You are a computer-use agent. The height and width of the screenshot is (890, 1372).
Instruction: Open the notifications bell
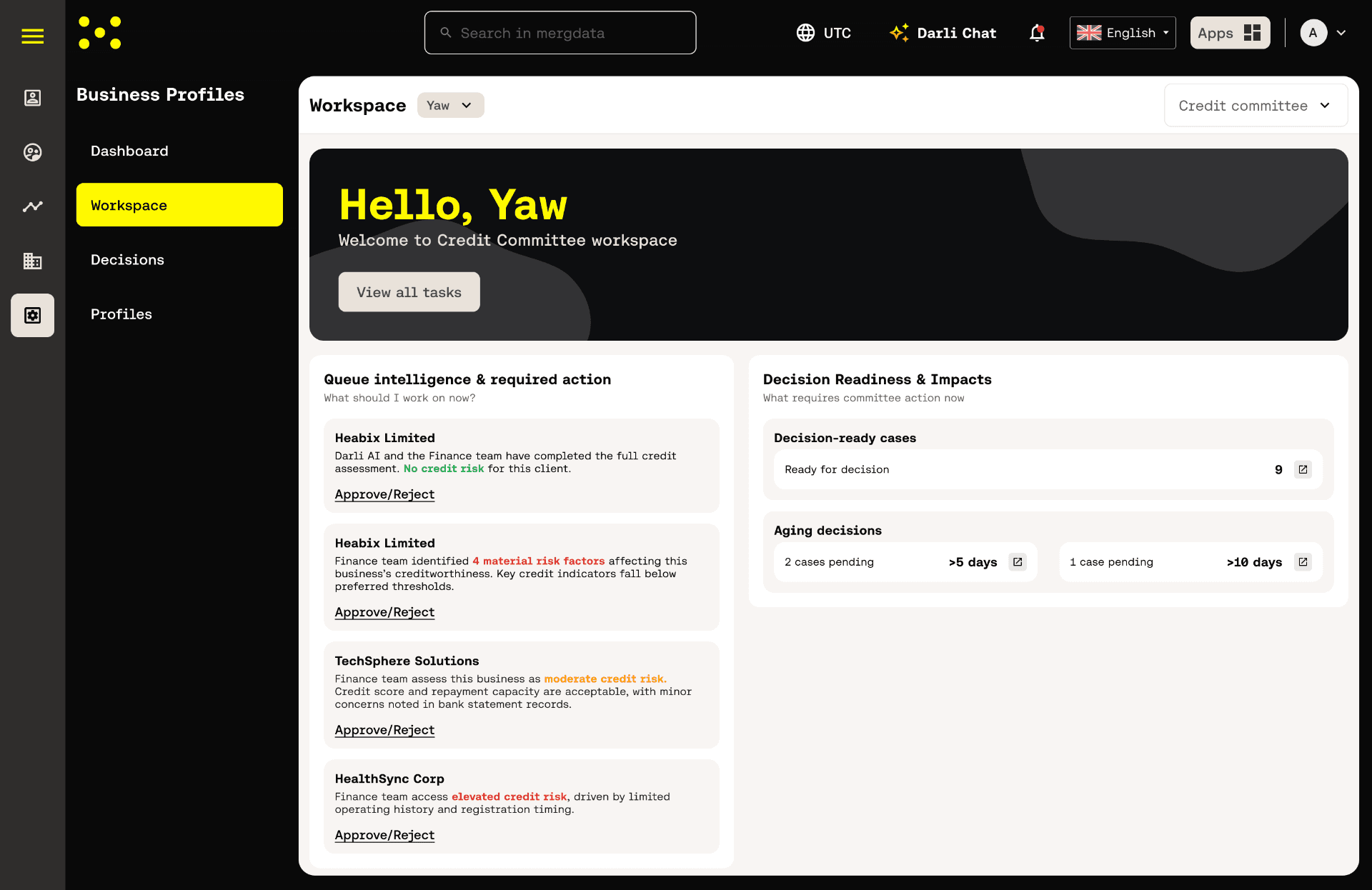[1037, 33]
